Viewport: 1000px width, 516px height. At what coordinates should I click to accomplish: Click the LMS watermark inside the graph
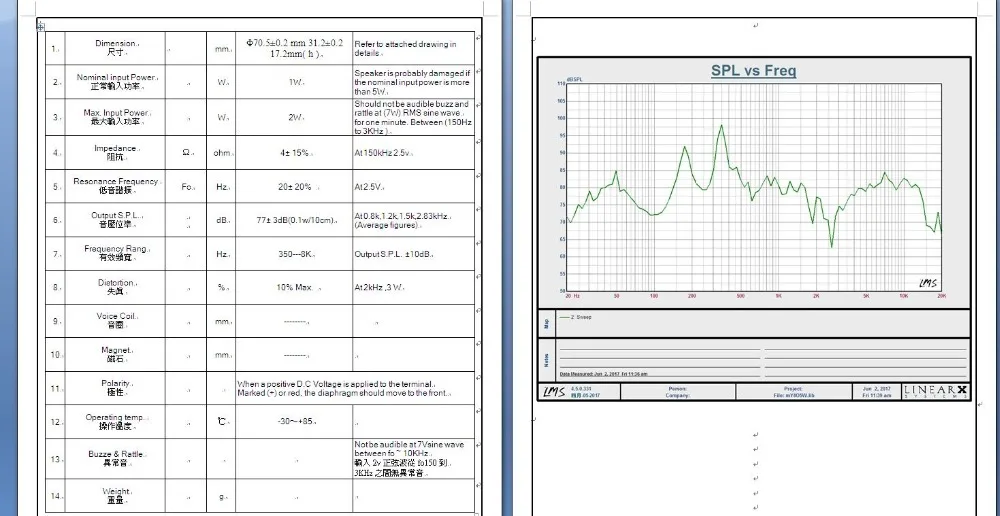(x=928, y=283)
